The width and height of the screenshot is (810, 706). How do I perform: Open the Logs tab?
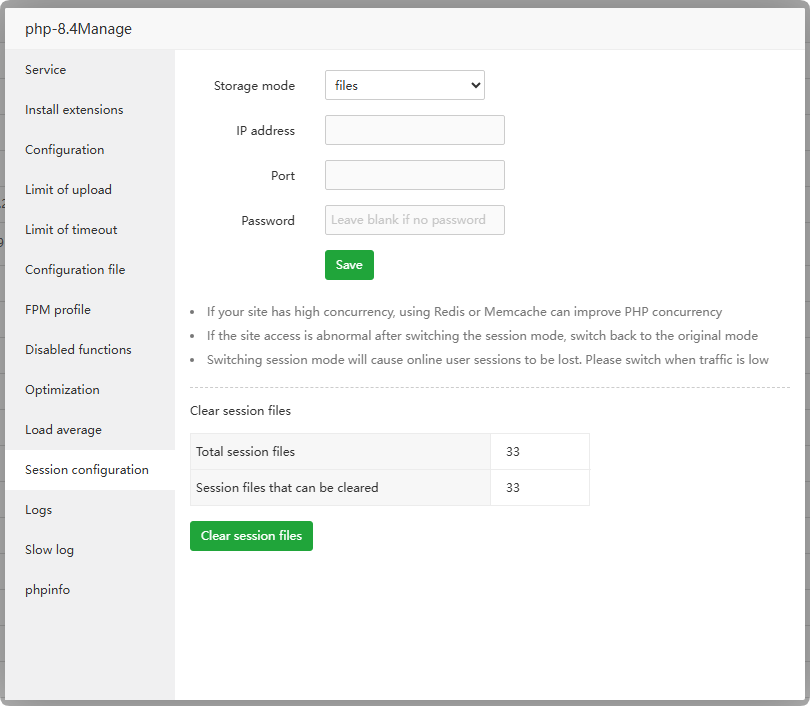39,510
